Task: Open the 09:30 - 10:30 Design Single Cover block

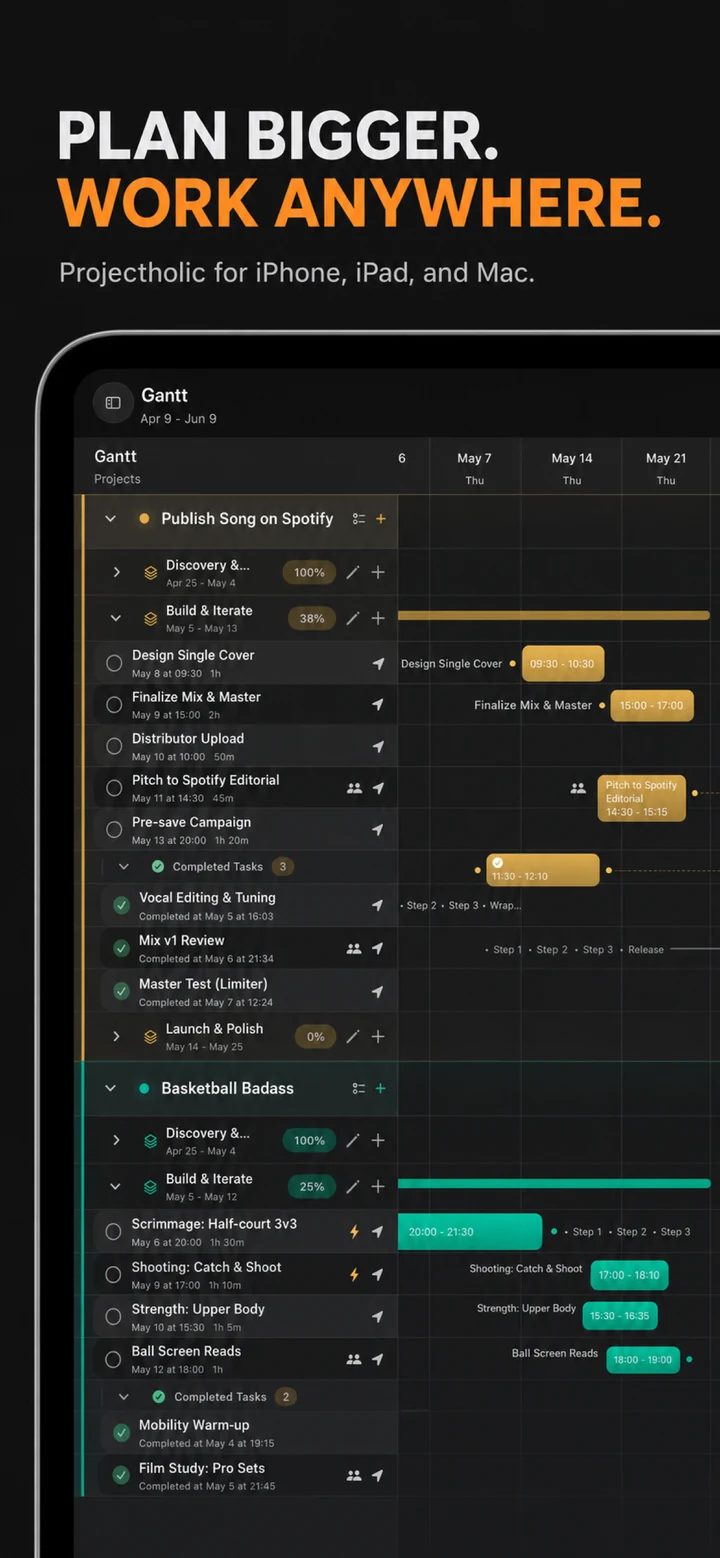Action: tap(563, 664)
